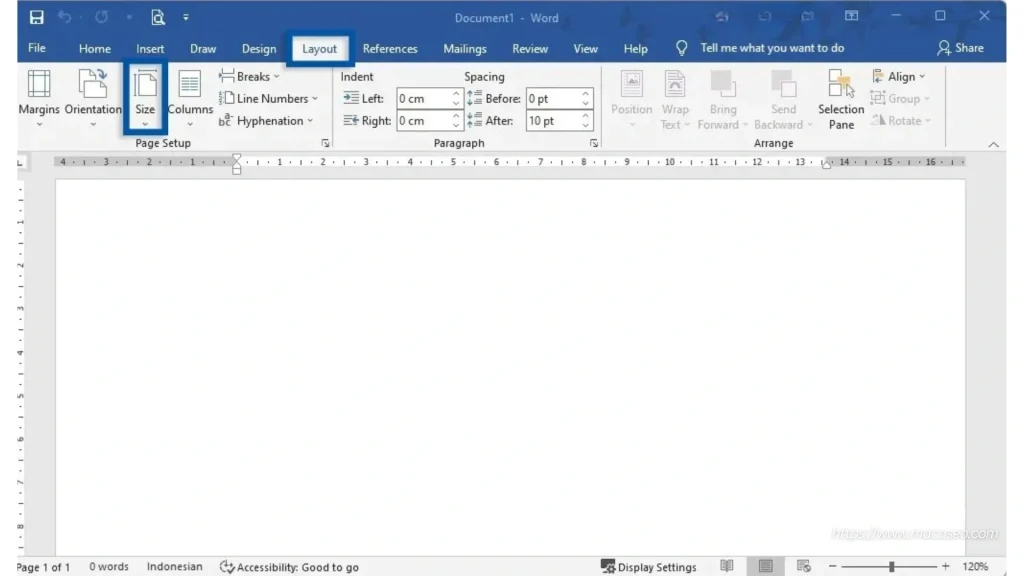The height and width of the screenshot is (576, 1024).
Task: Click the zoom out minus button
Action: tap(833, 567)
